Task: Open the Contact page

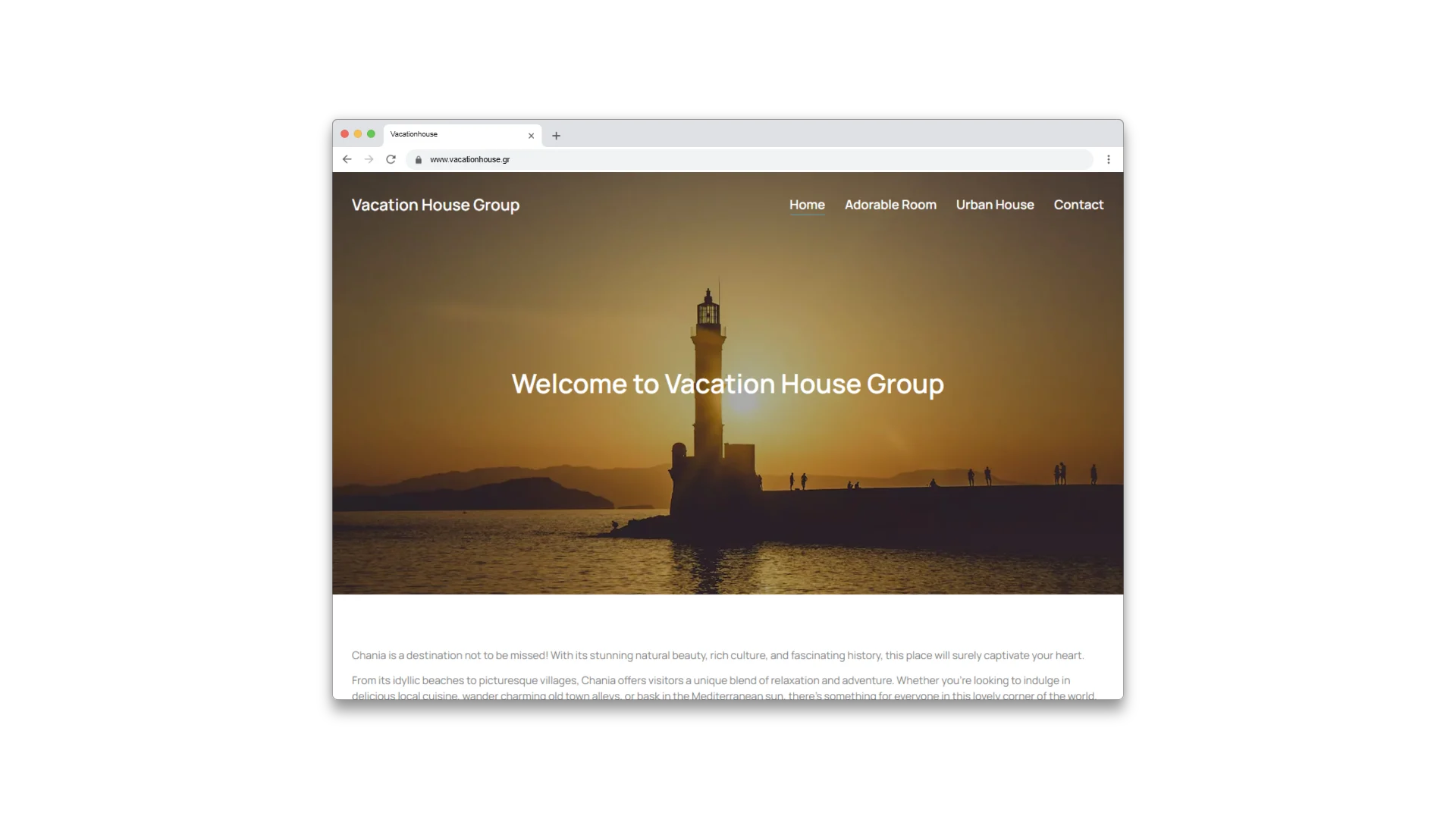Action: (1078, 205)
